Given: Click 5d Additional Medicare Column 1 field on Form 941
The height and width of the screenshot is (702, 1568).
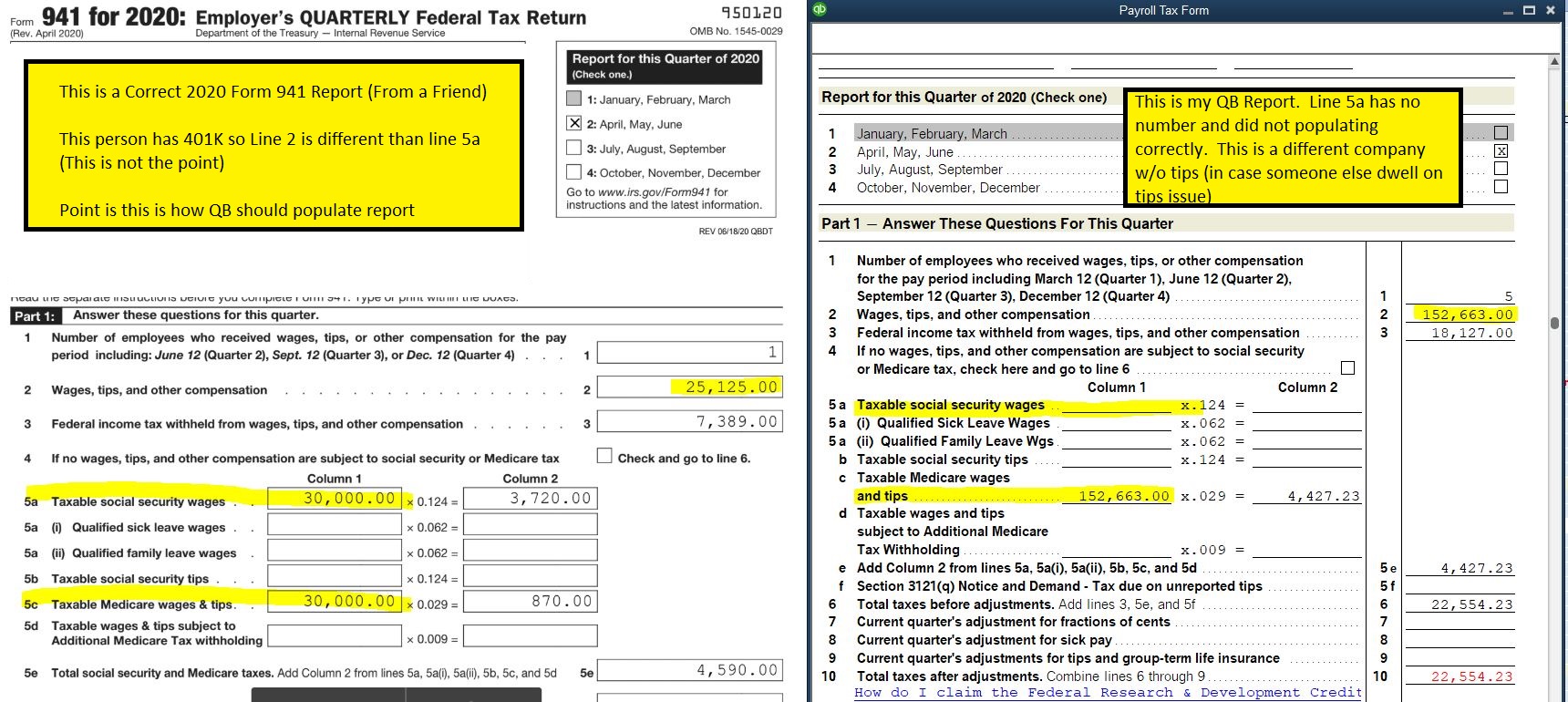Looking at the screenshot, I should coord(335,635).
